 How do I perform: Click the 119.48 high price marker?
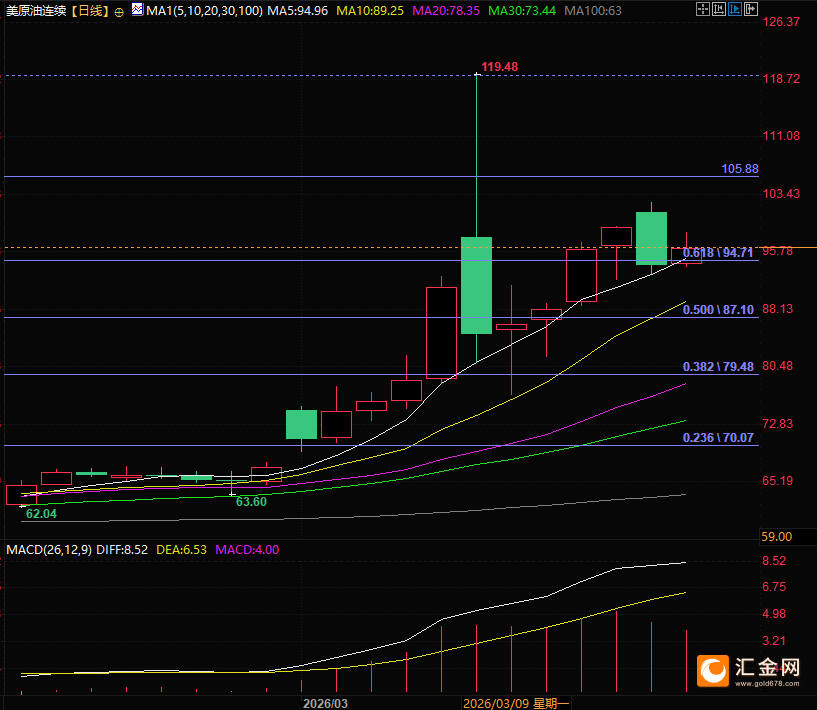(x=499, y=67)
